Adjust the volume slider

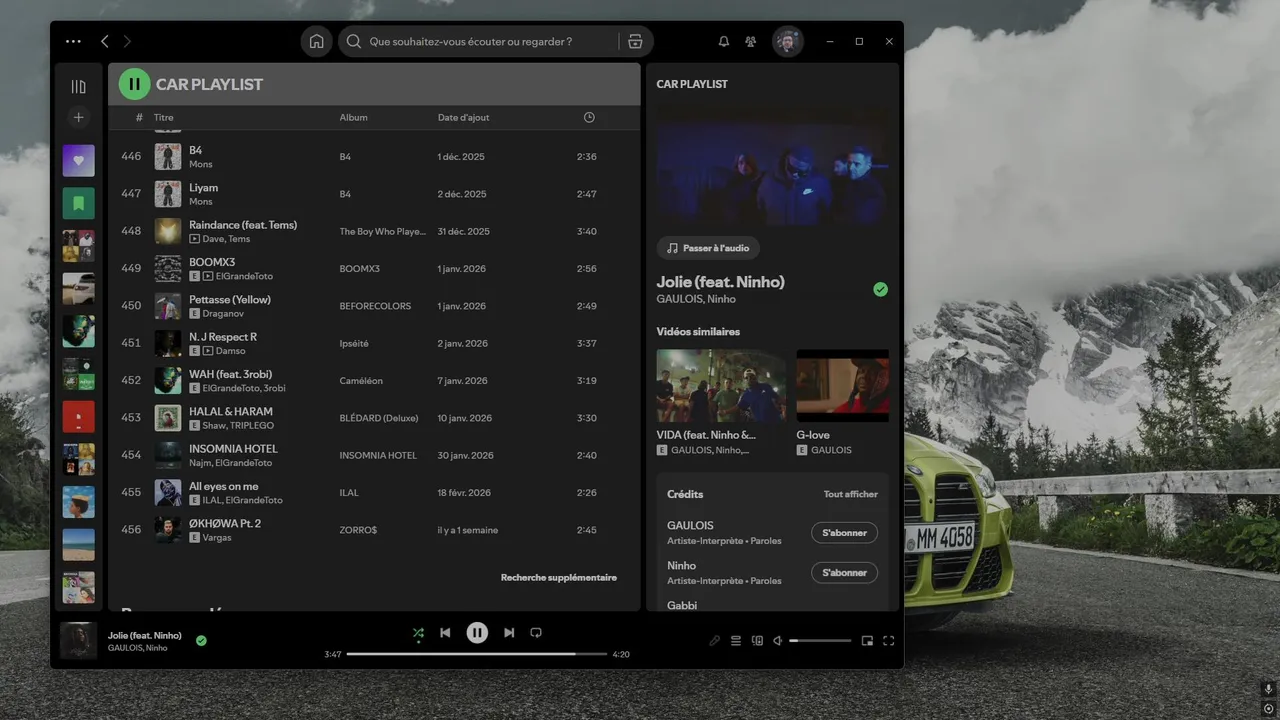click(x=820, y=641)
